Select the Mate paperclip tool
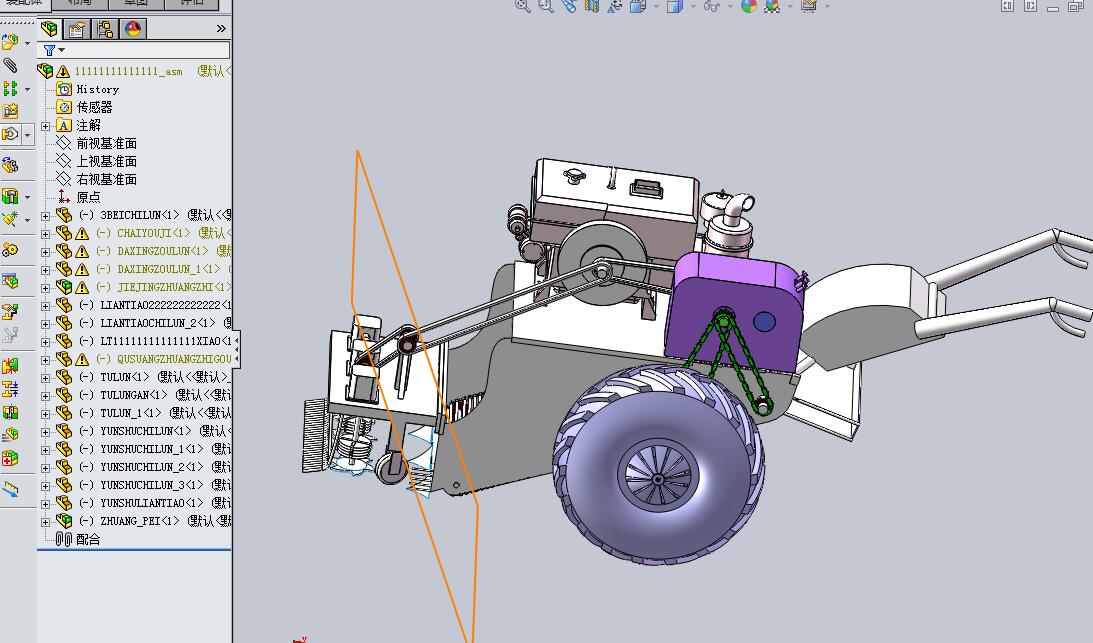Image resolution: width=1093 pixels, height=643 pixels. (x=10, y=66)
